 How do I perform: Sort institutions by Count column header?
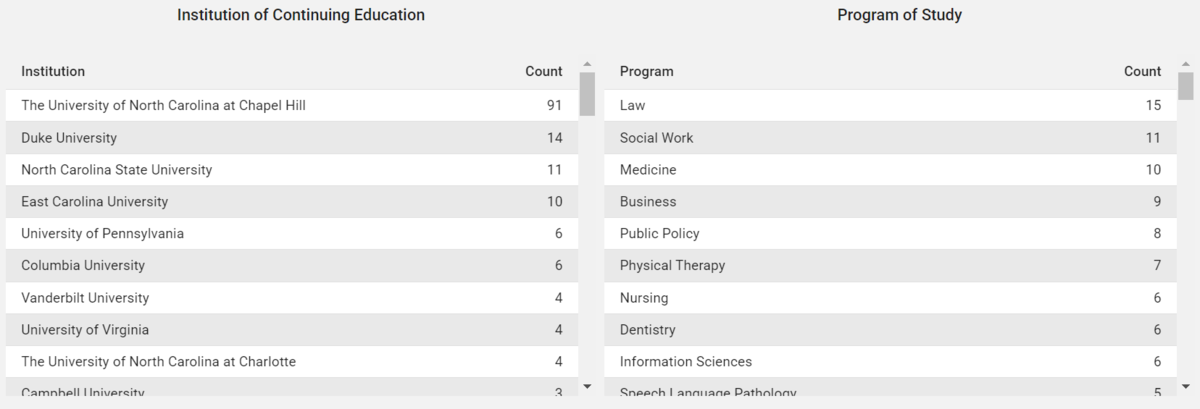pos(544,72)
